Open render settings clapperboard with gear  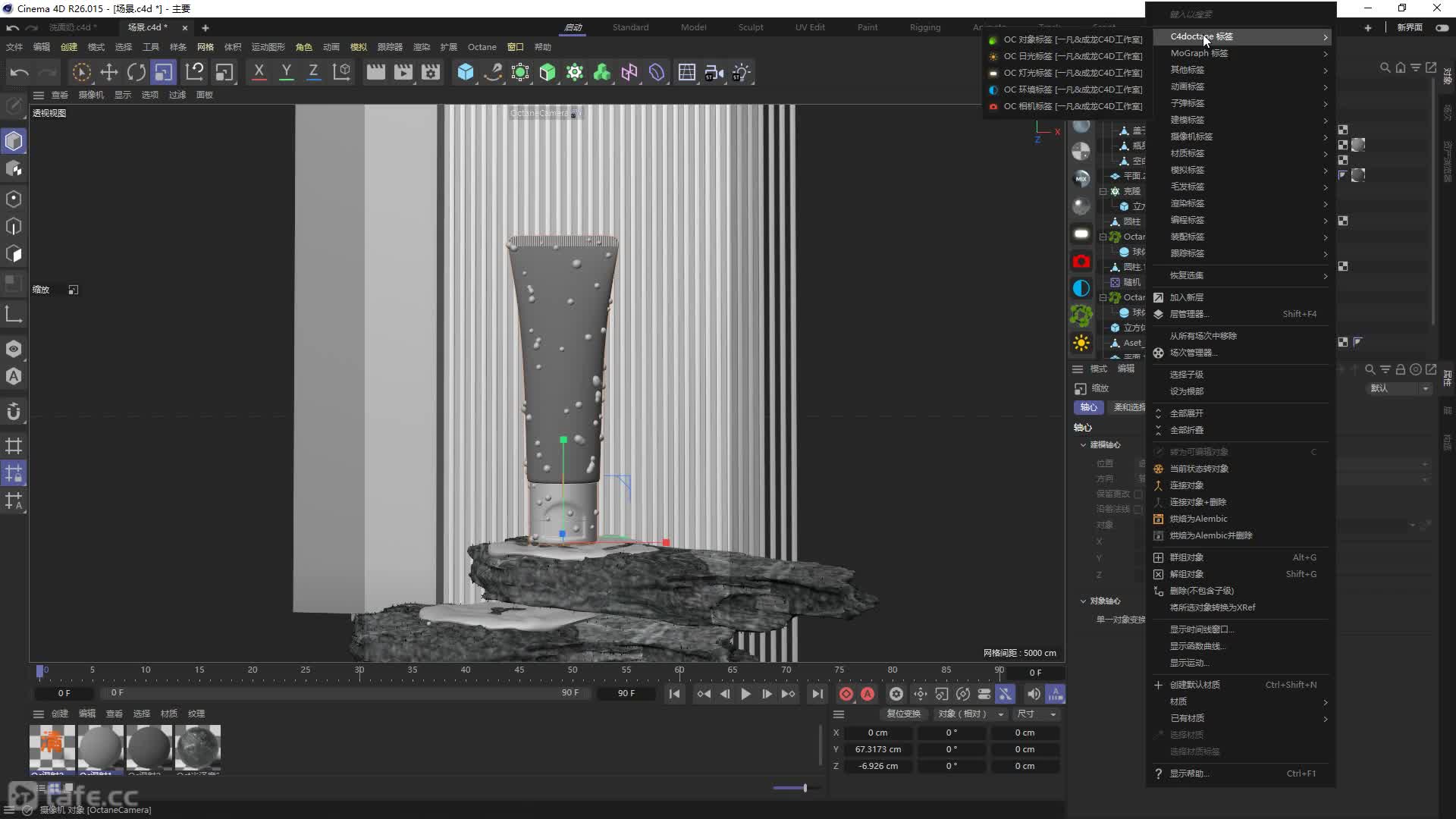(431, 72)
